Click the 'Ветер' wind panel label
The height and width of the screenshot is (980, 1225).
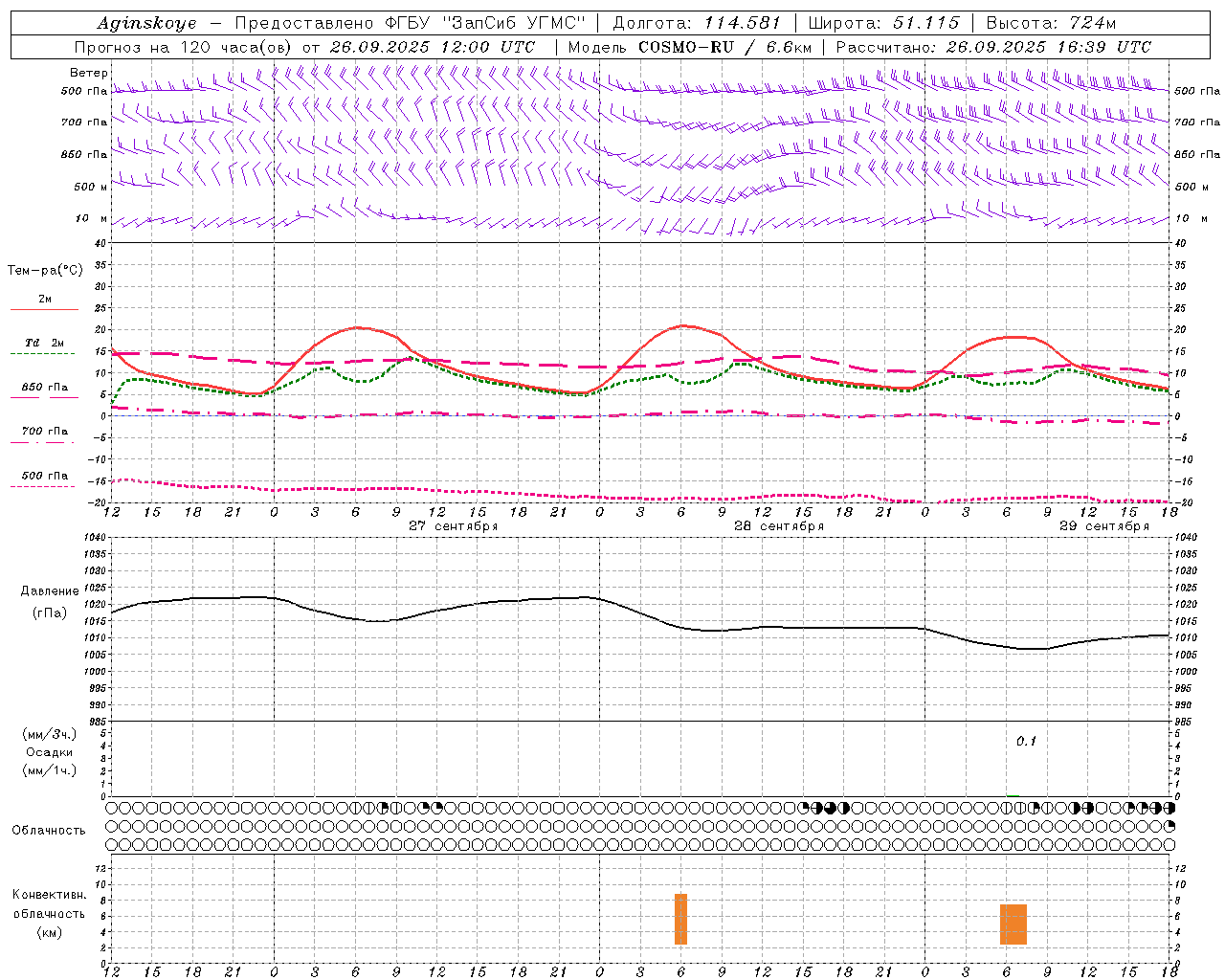[89, 73]
